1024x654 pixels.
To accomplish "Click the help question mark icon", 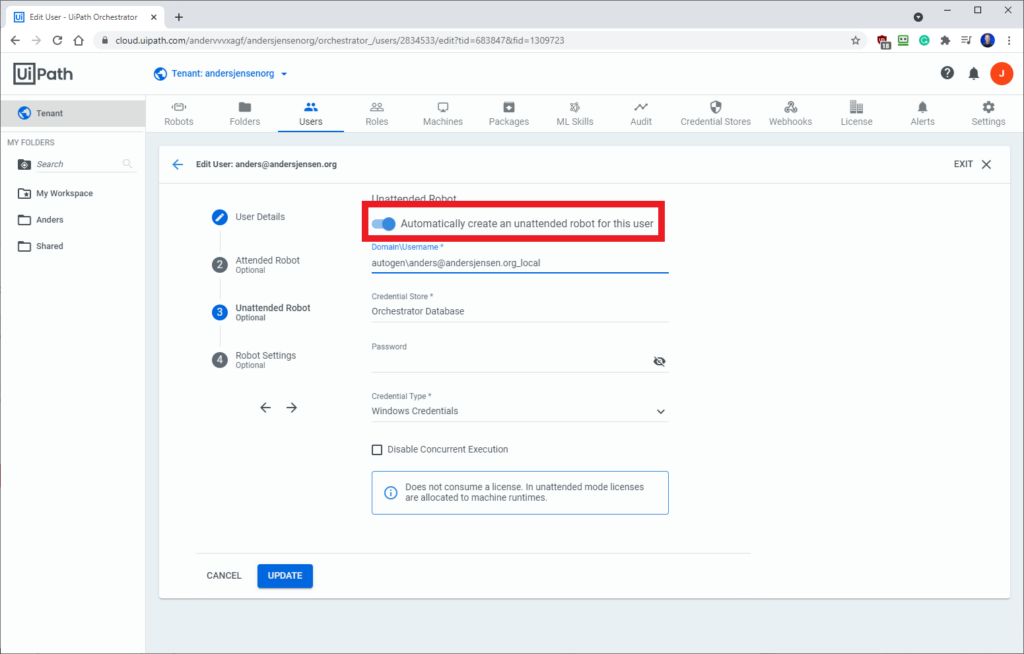I will (947, 73).
